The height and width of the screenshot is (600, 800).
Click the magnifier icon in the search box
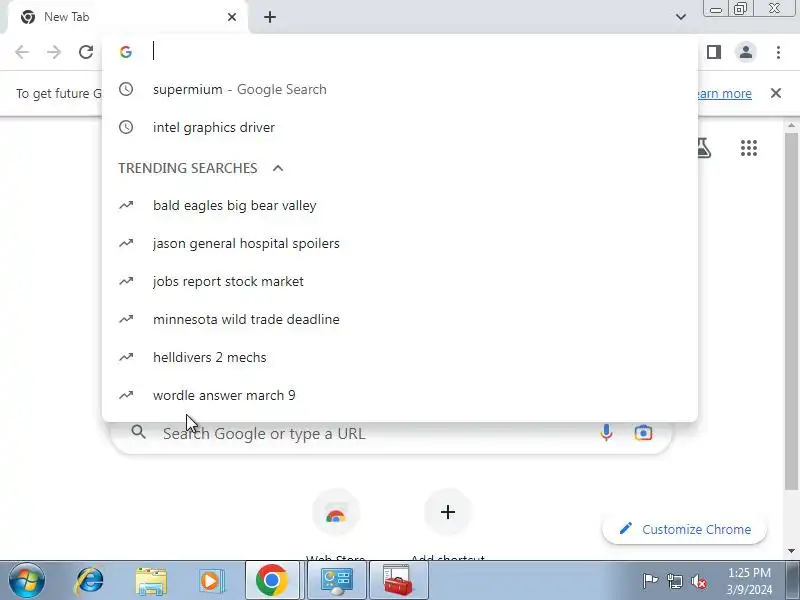click(138, 432)
